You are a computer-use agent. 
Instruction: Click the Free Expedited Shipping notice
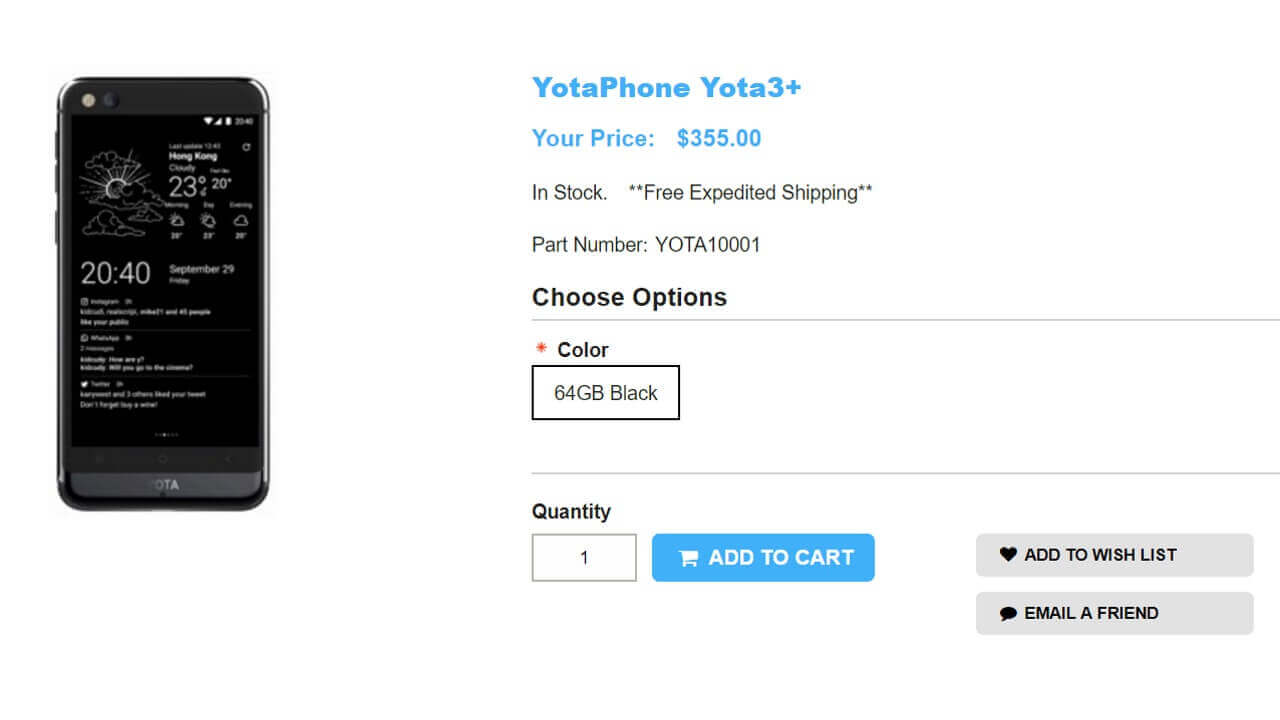(750, 193)
